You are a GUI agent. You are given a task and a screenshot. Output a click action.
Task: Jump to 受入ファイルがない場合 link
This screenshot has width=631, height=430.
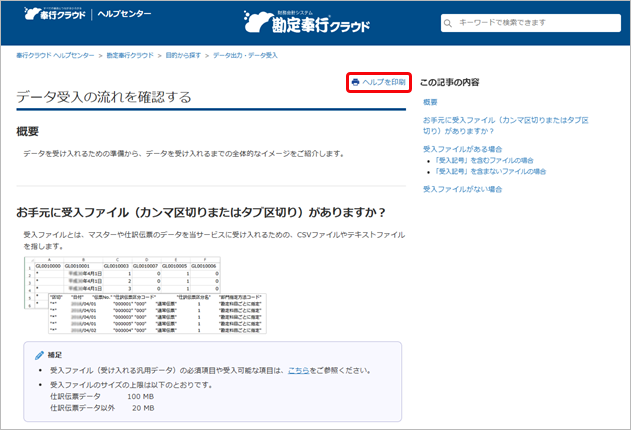[x=462, y=189]
